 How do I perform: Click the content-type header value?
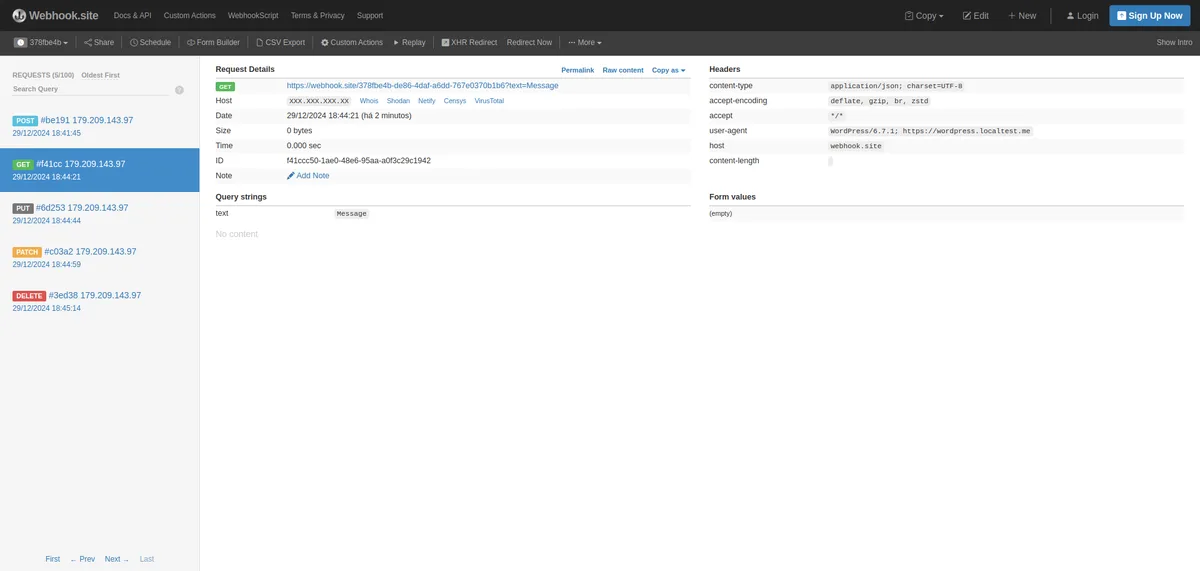point(897,86)
